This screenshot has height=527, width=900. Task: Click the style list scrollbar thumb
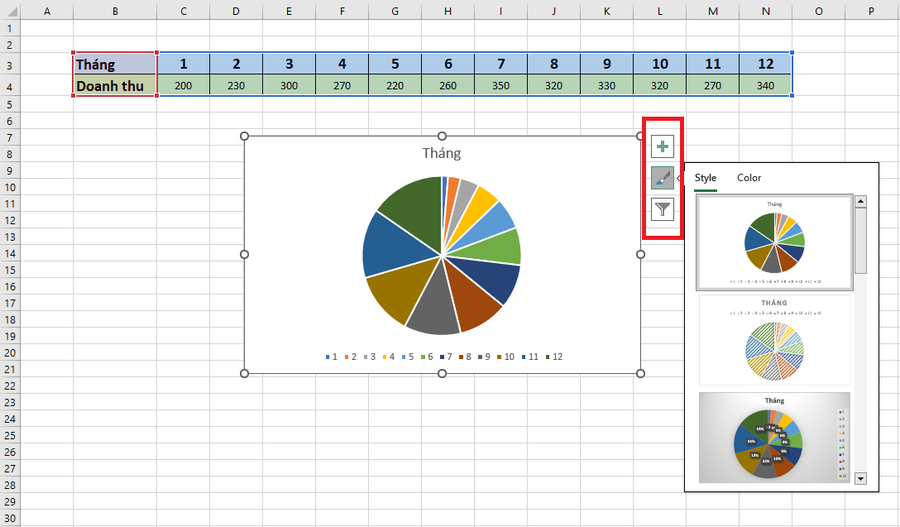pos(860,241)
